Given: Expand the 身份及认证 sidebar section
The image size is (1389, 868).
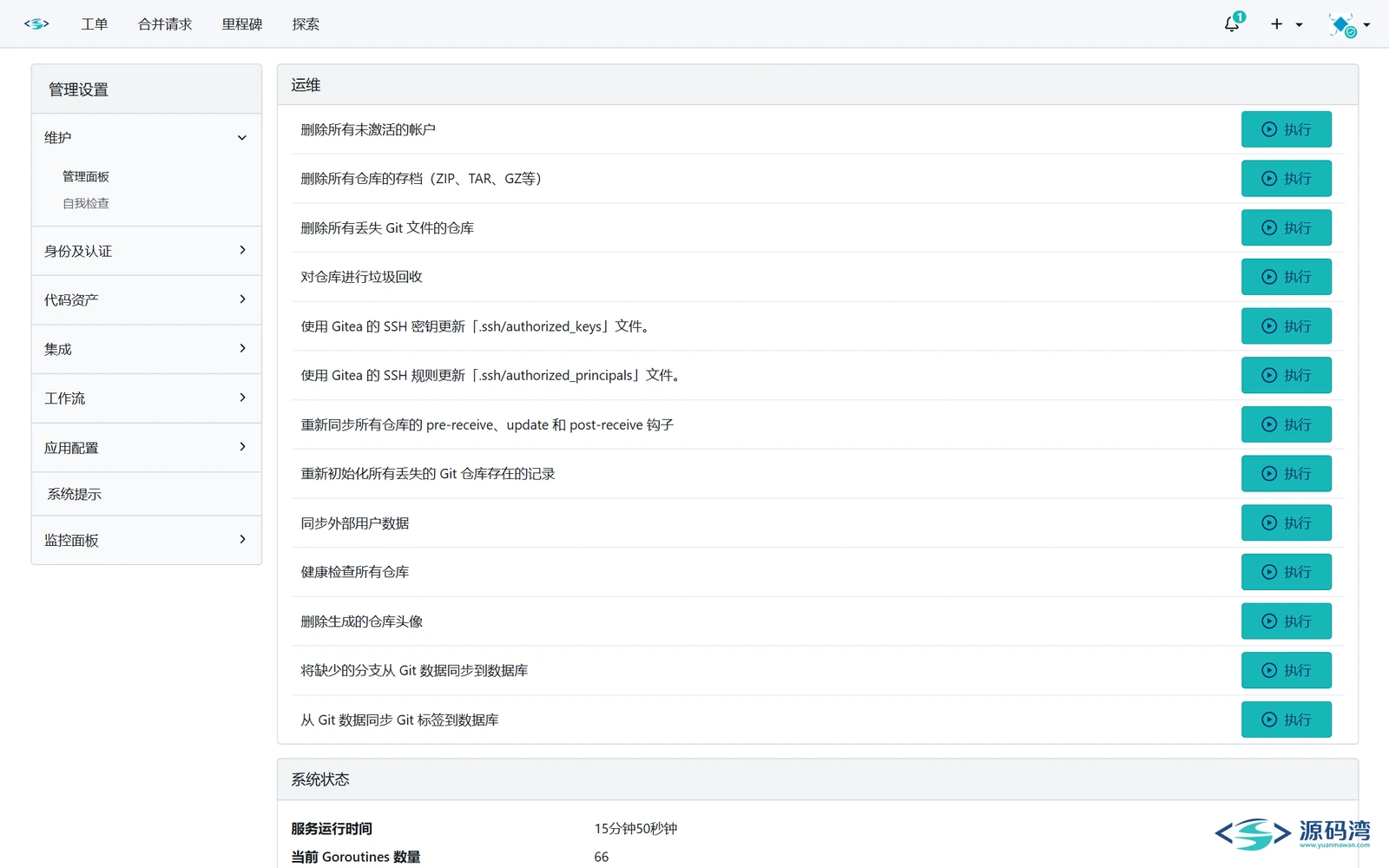Looking at the screenshot, I should coord(146,251).
